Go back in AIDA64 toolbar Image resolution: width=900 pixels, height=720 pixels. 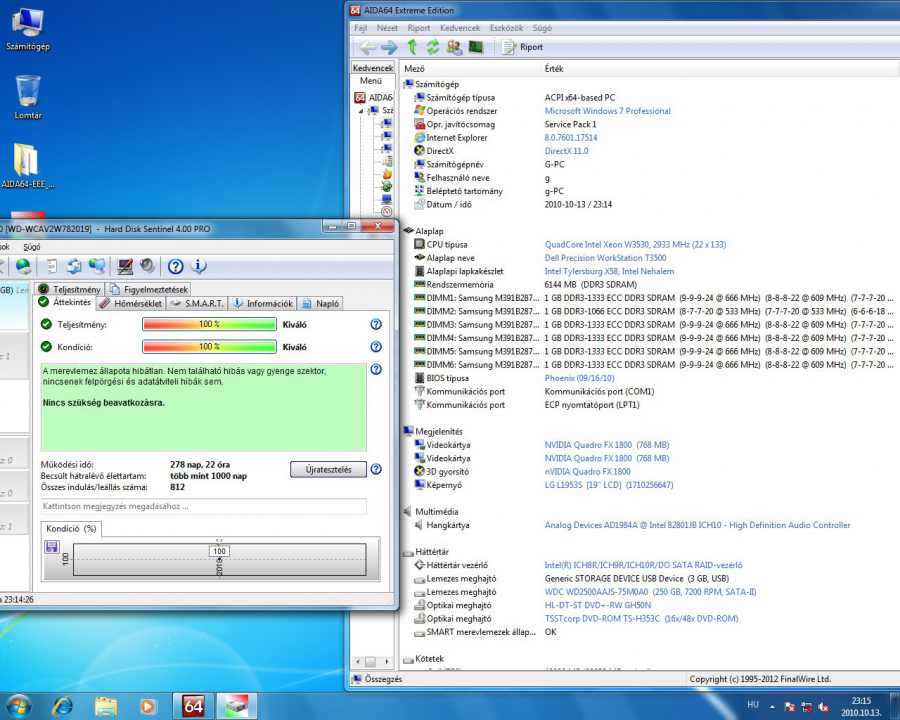367,47
